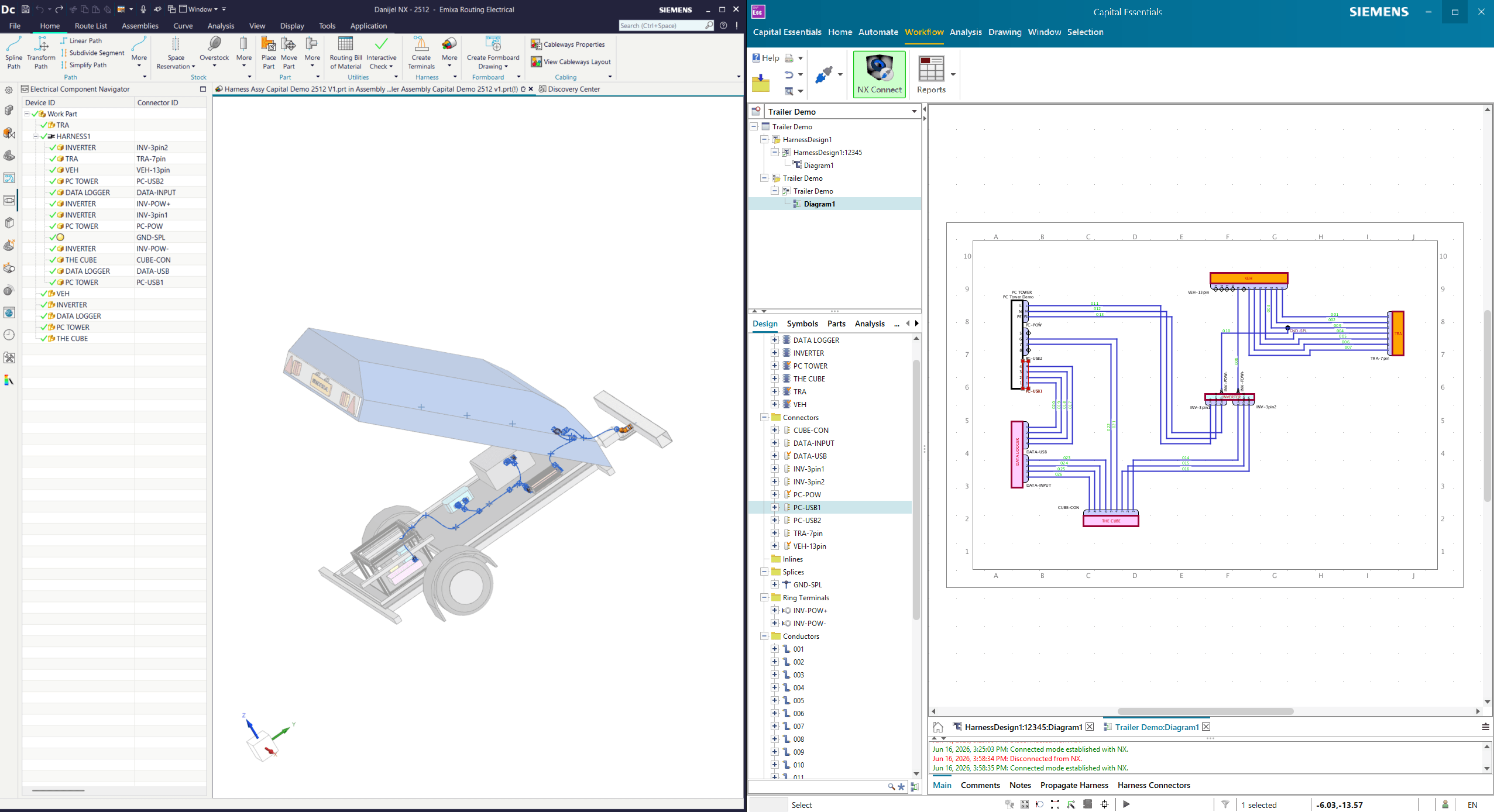Toggle the checkmark for THE CUBE CUBE-CON row

click(53, 260)
